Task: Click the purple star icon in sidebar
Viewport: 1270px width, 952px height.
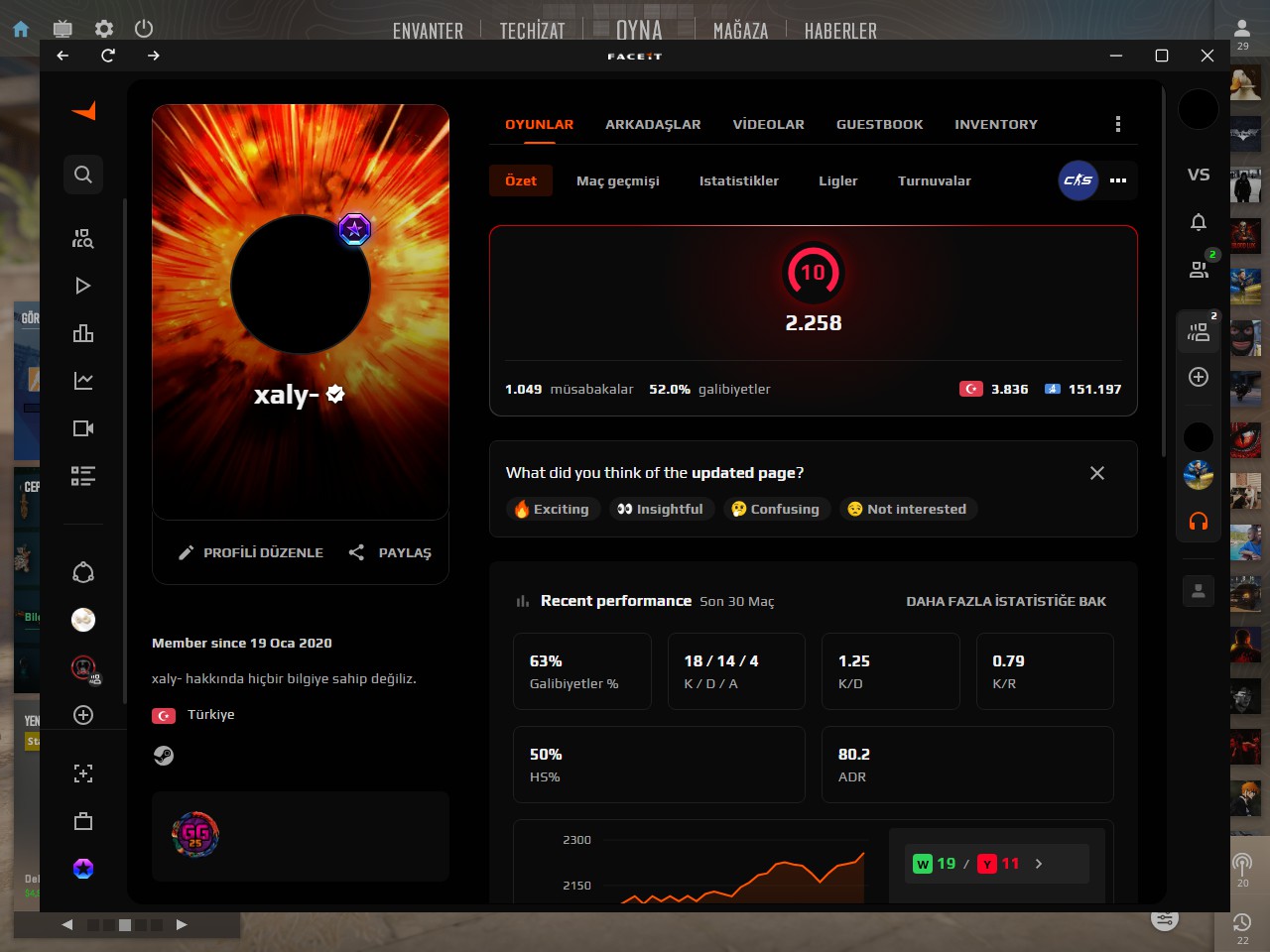Action: [x=83, y=869]
